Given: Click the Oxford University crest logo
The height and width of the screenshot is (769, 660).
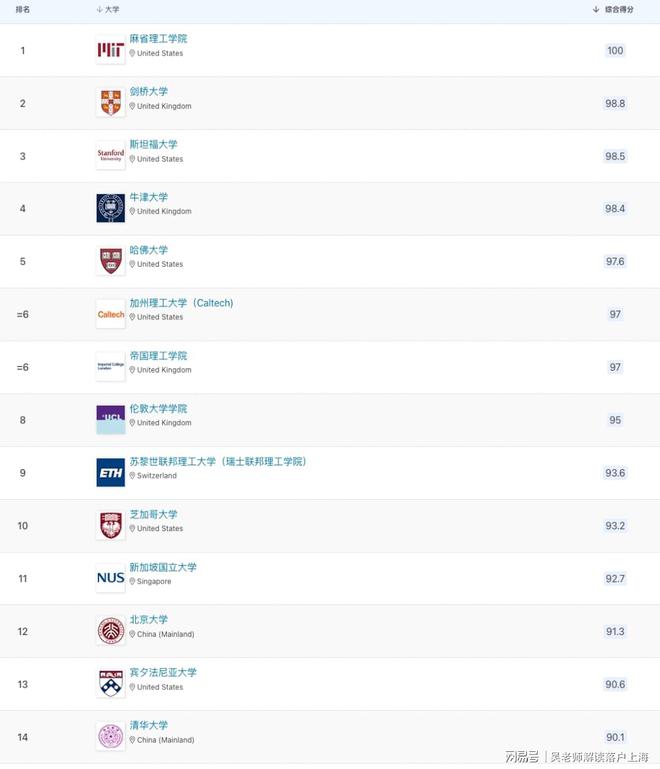Looking at the screenshot, I should coord(110,208).
